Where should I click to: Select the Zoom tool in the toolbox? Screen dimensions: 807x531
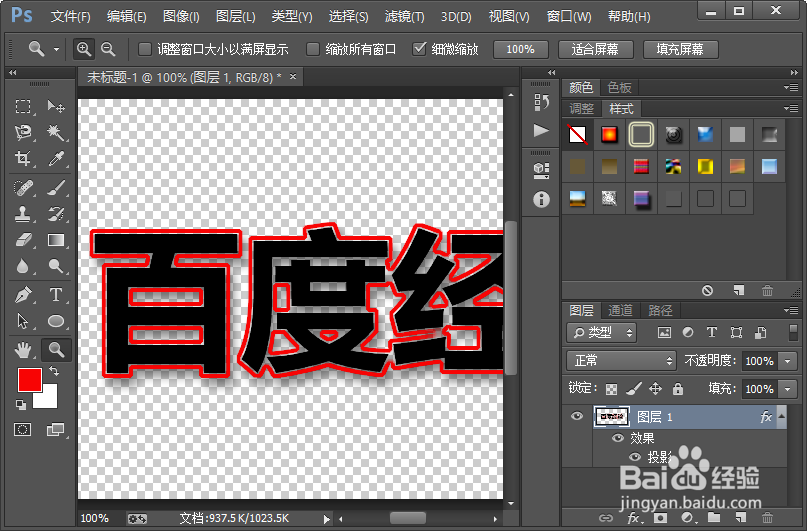pyautogui.click(x=56, y=350)
